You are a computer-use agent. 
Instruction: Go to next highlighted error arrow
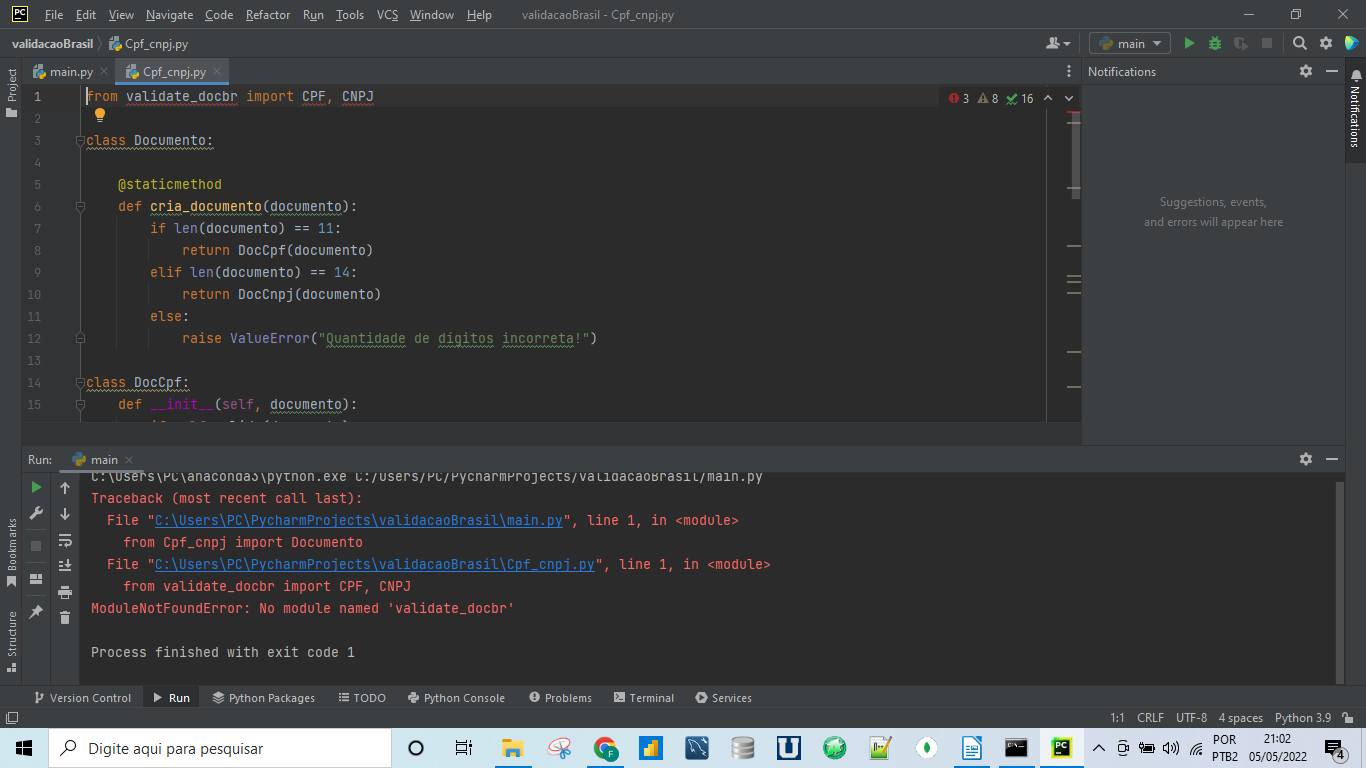pos(1069,98)
